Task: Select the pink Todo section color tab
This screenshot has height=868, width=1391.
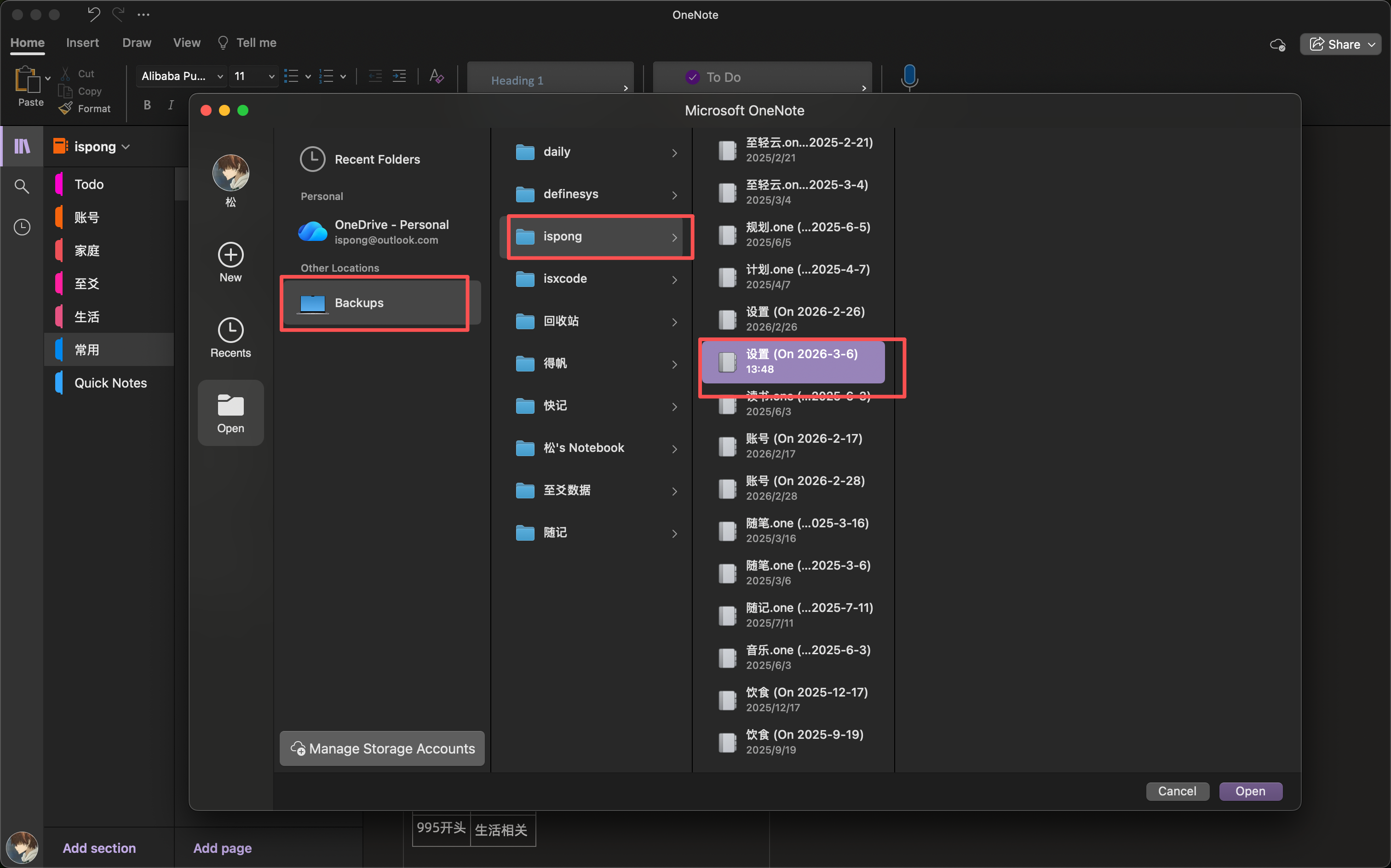Action: click(x=59, y=184)
